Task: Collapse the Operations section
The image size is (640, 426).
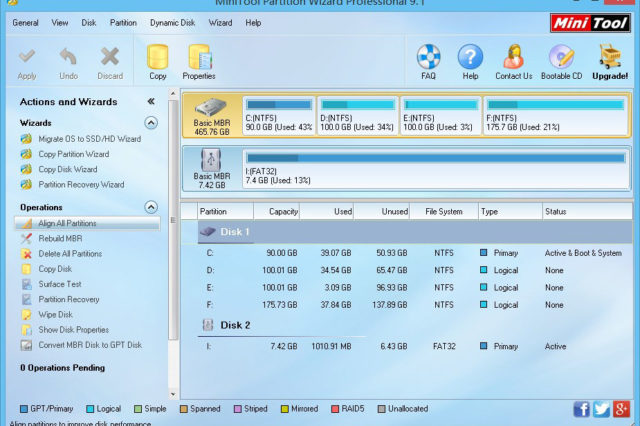Action: click(151, 207)
